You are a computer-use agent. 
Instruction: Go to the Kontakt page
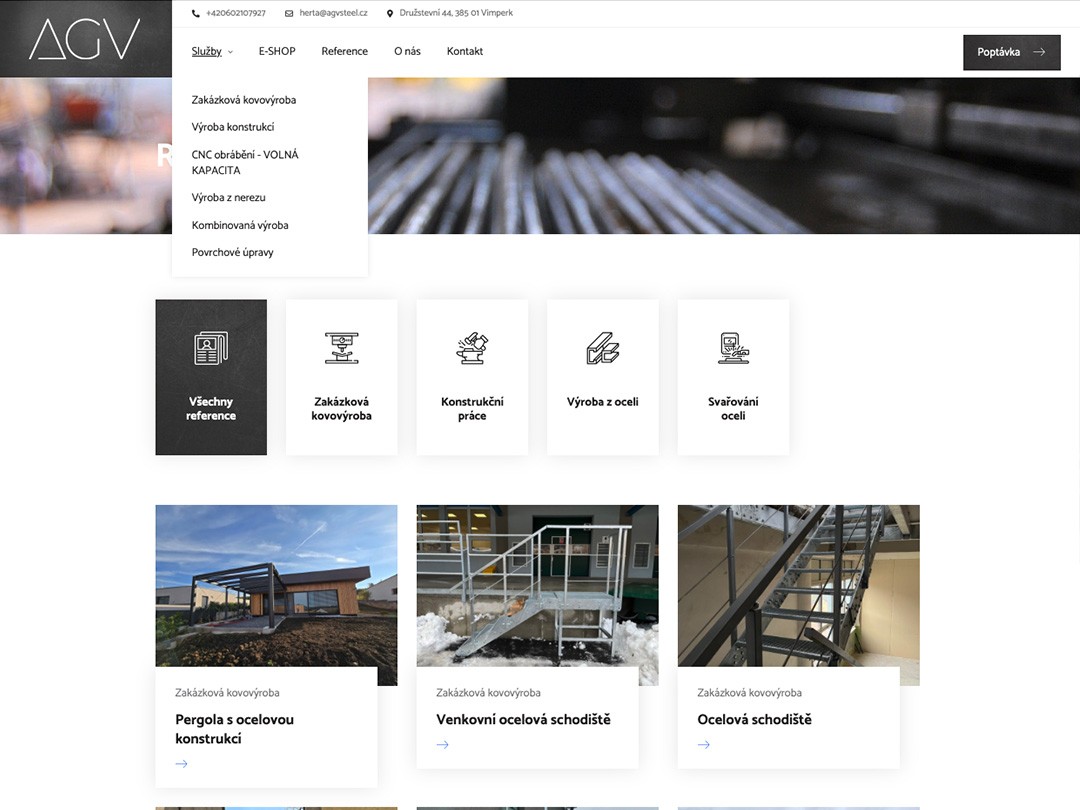coord(464,51)
